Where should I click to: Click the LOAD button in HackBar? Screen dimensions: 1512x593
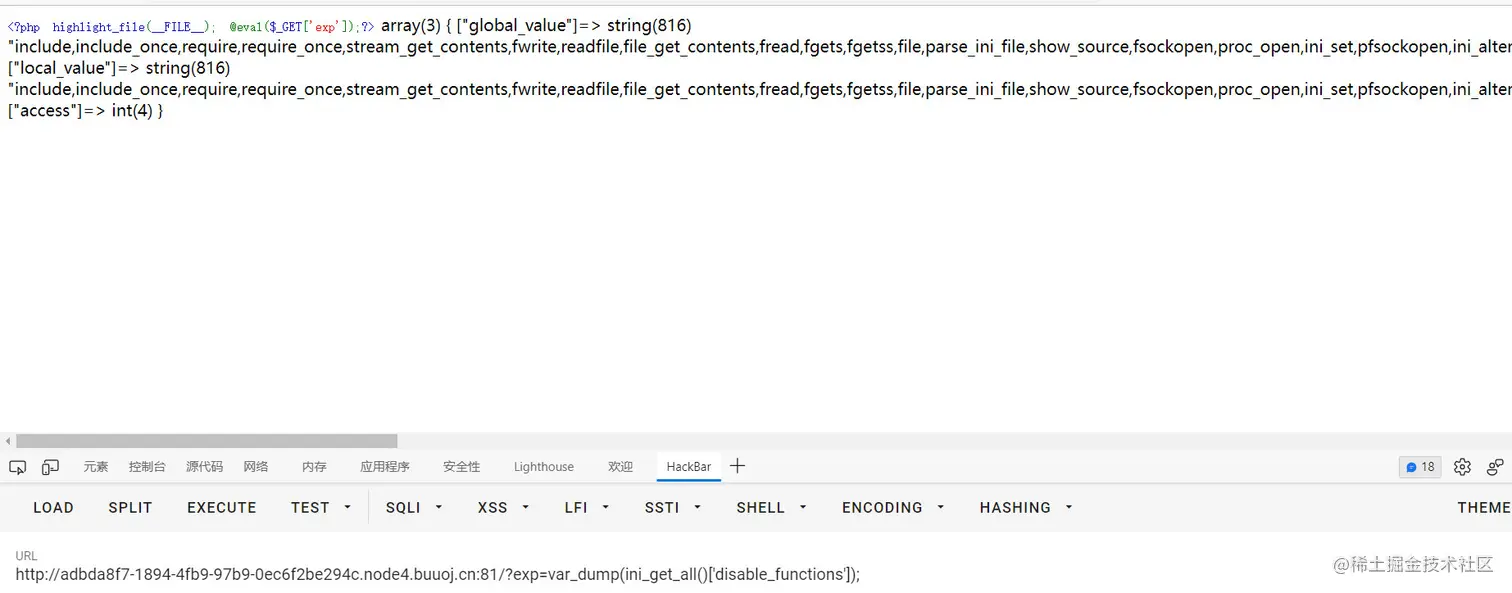(53, 508)
